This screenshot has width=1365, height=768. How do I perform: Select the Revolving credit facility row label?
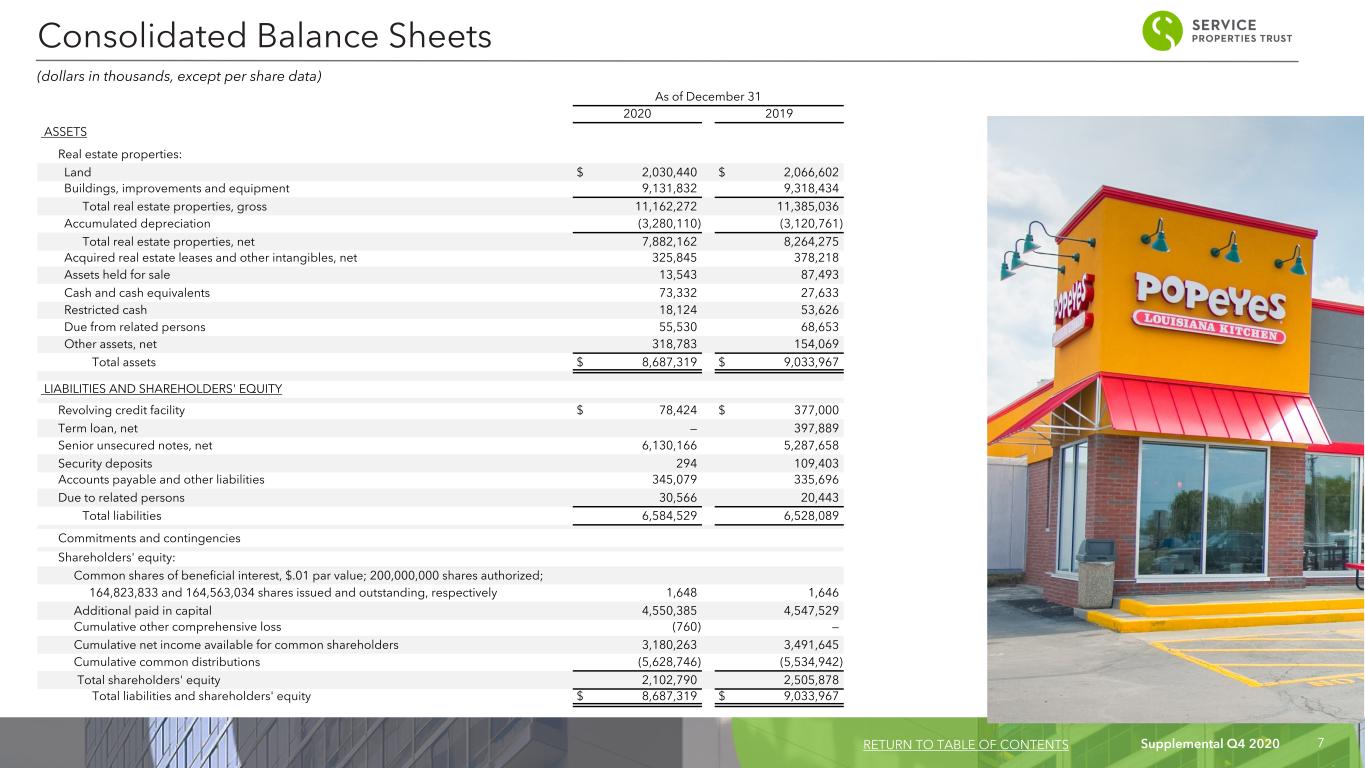(121, 410)
